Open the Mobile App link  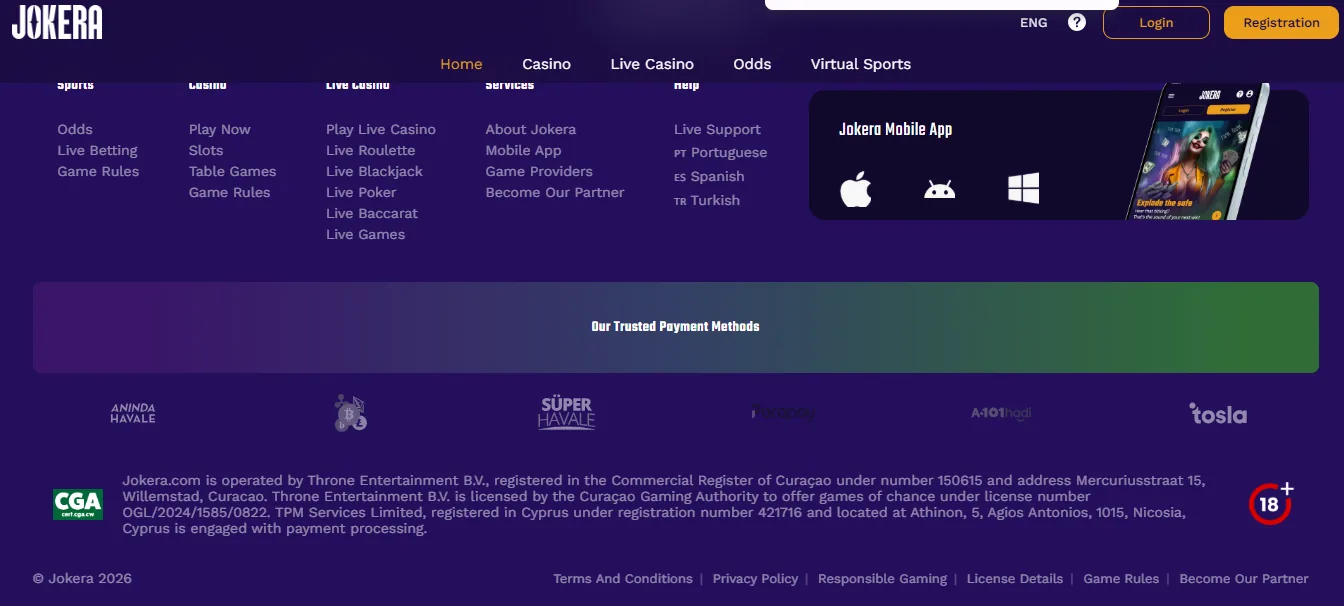coord(523,150)
